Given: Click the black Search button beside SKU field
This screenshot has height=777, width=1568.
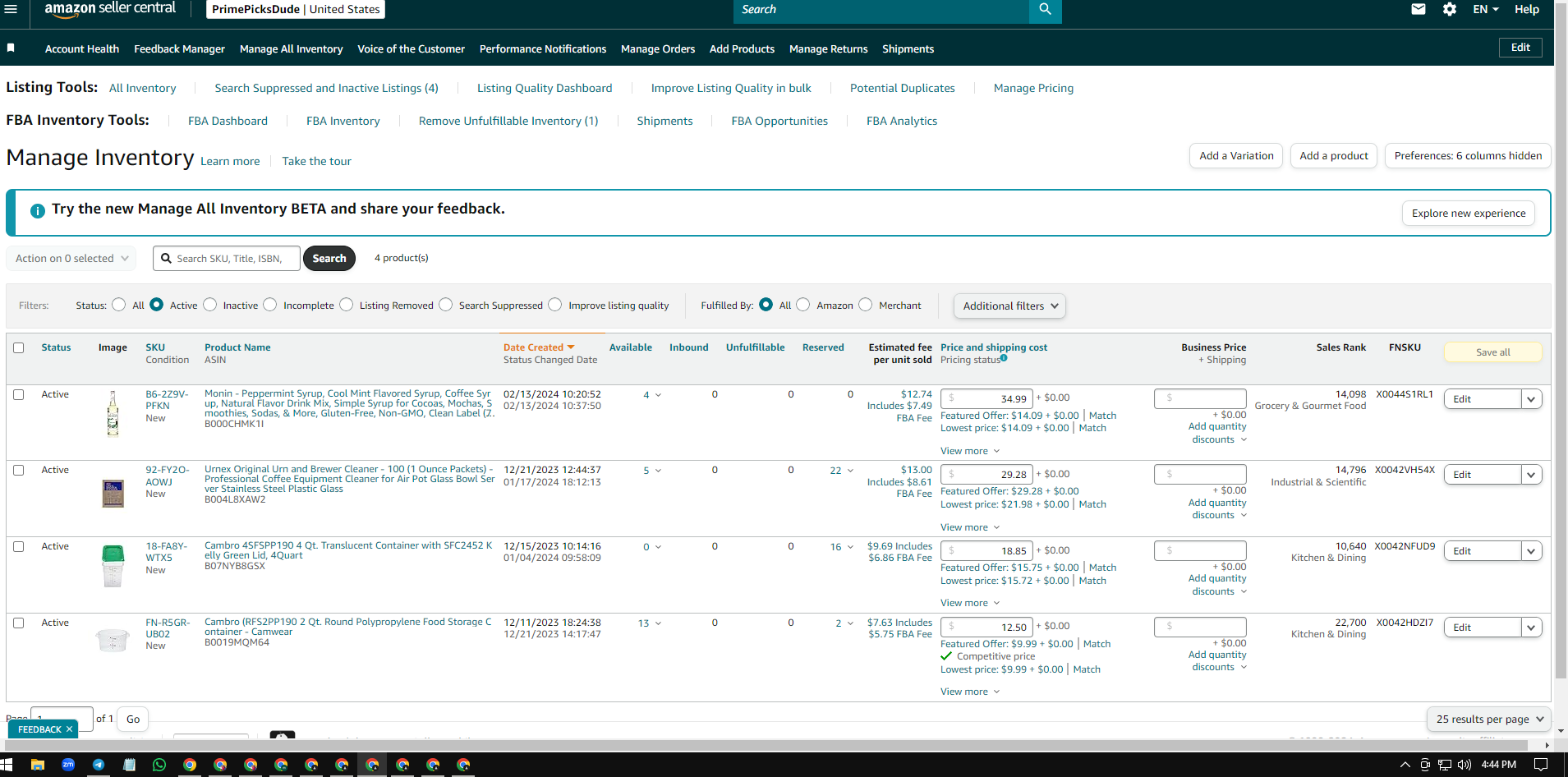Looking at the screenshot, I should tap(329, 258).
